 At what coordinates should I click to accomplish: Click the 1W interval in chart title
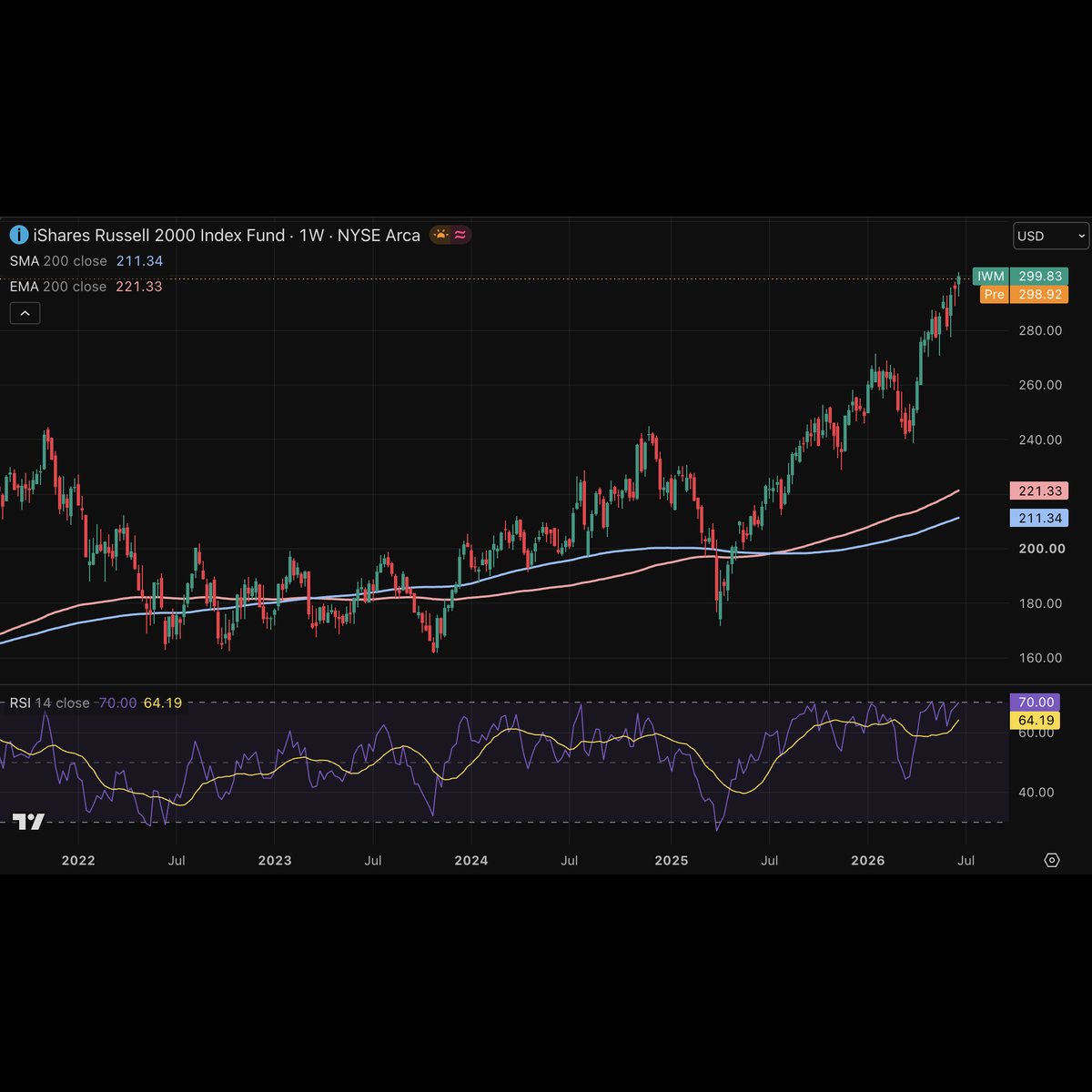[312, 235]
